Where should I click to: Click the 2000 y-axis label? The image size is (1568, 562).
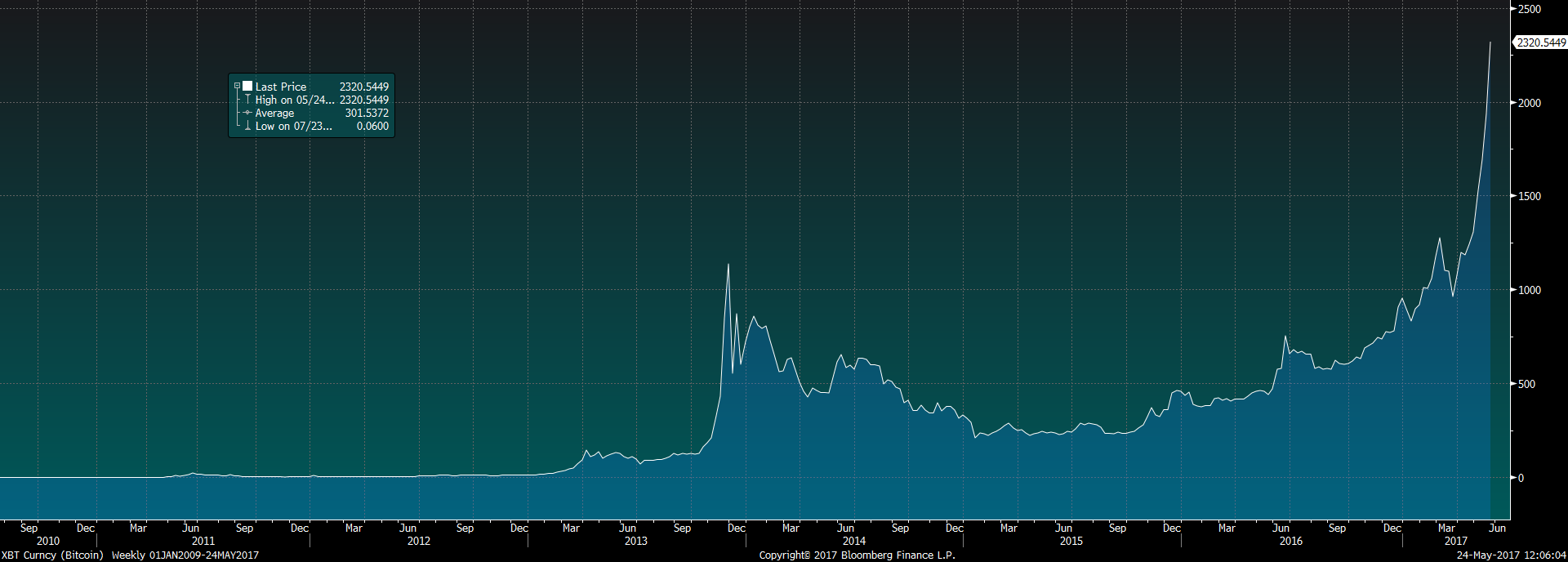pyautogui.click(x=1529, y=103)
